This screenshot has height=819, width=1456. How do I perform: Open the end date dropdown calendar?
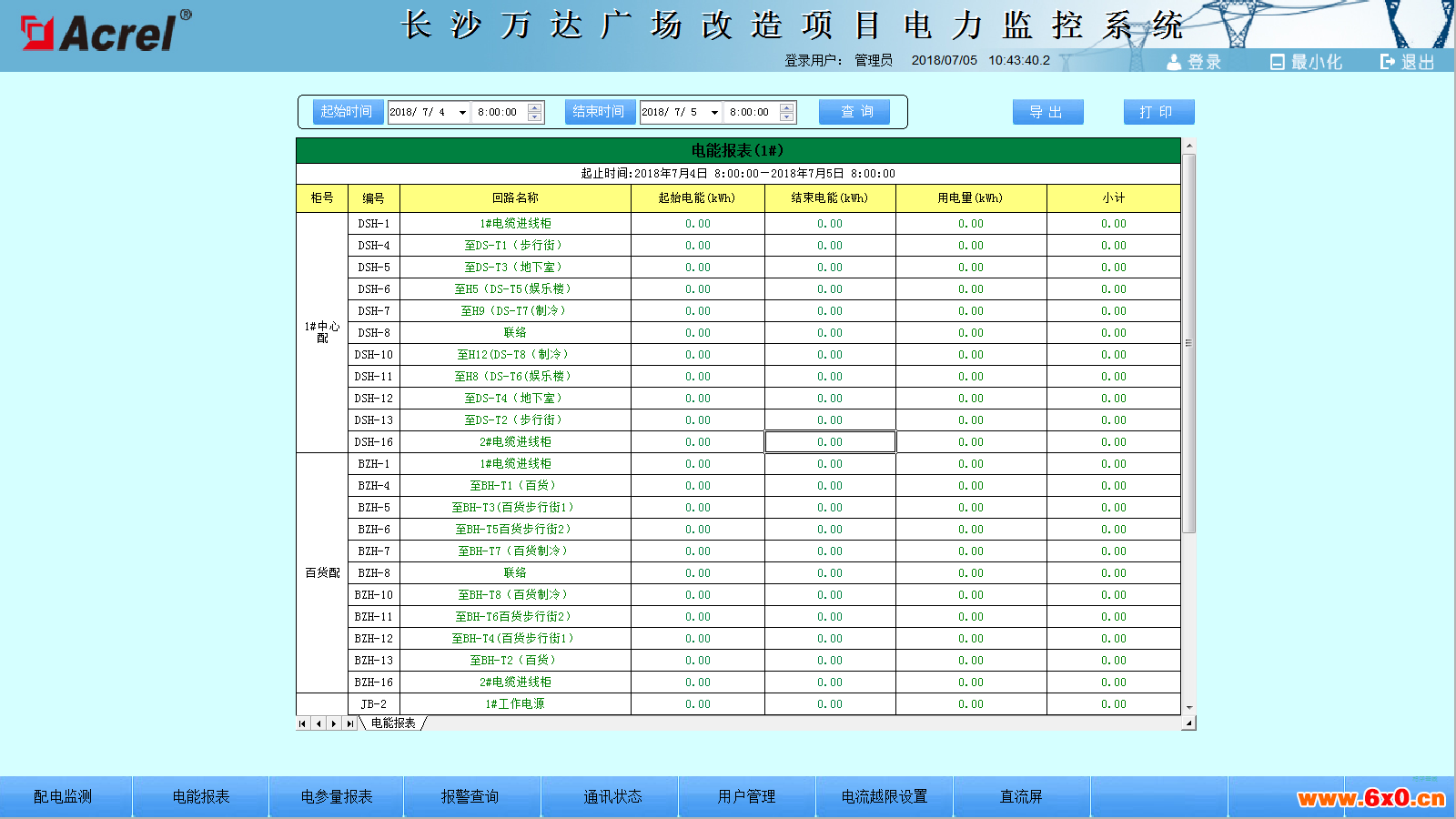[714, 113]
